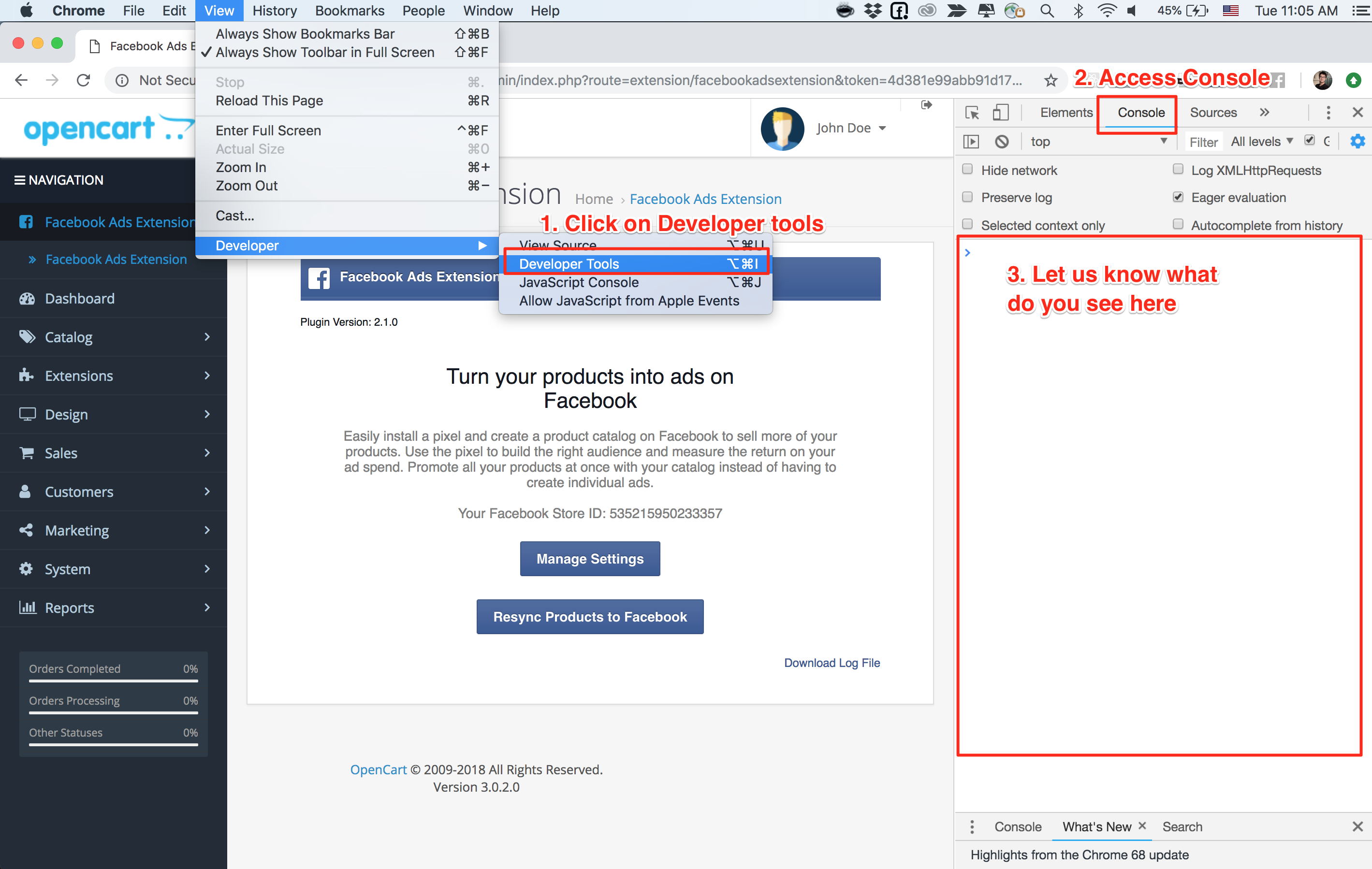Viewport: 1372px width, 869px height.
Task: Click the Facebook Ads Extension sidebar icon
Action: click(26, 222)
